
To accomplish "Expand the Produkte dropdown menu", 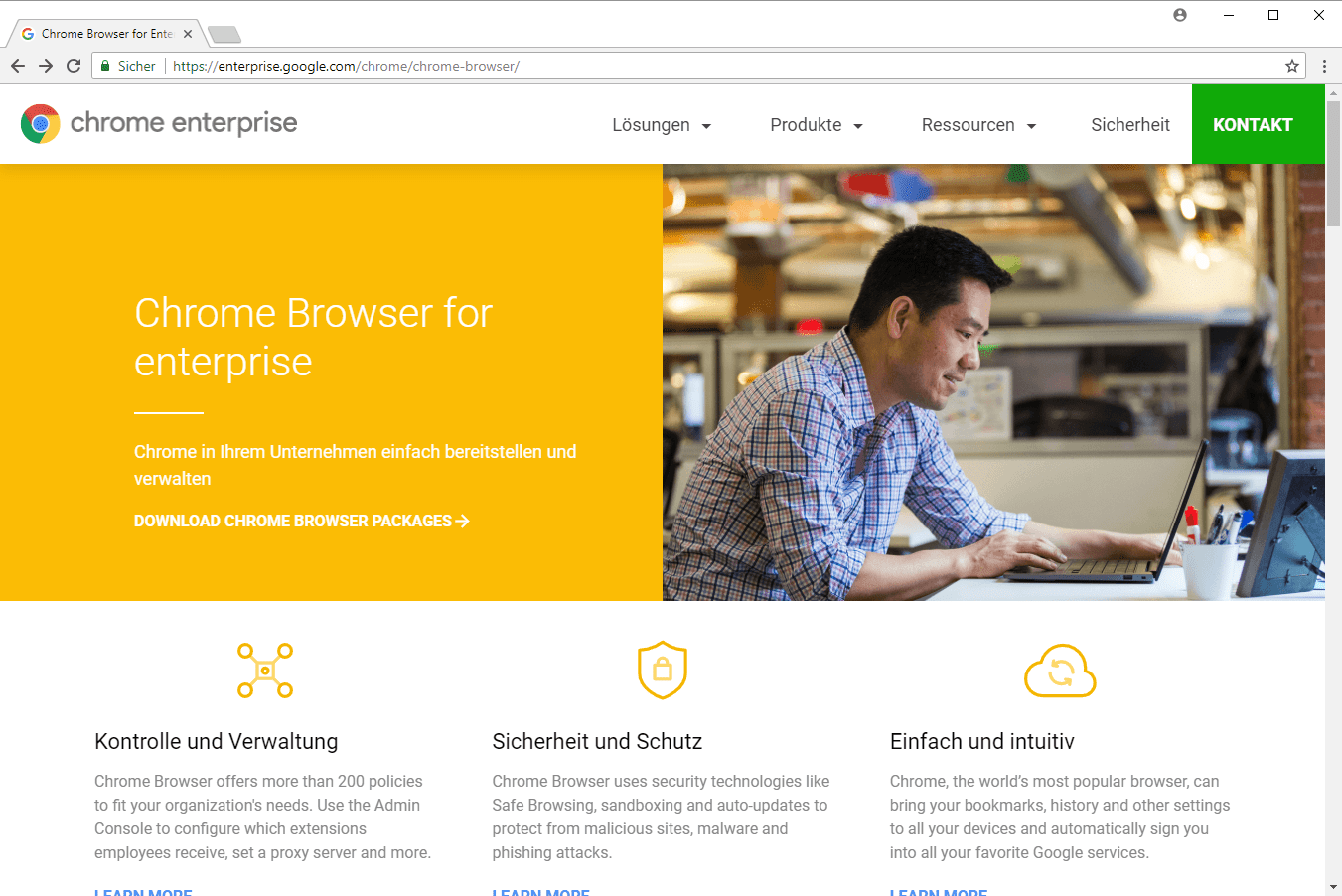I will pos(817,125).
